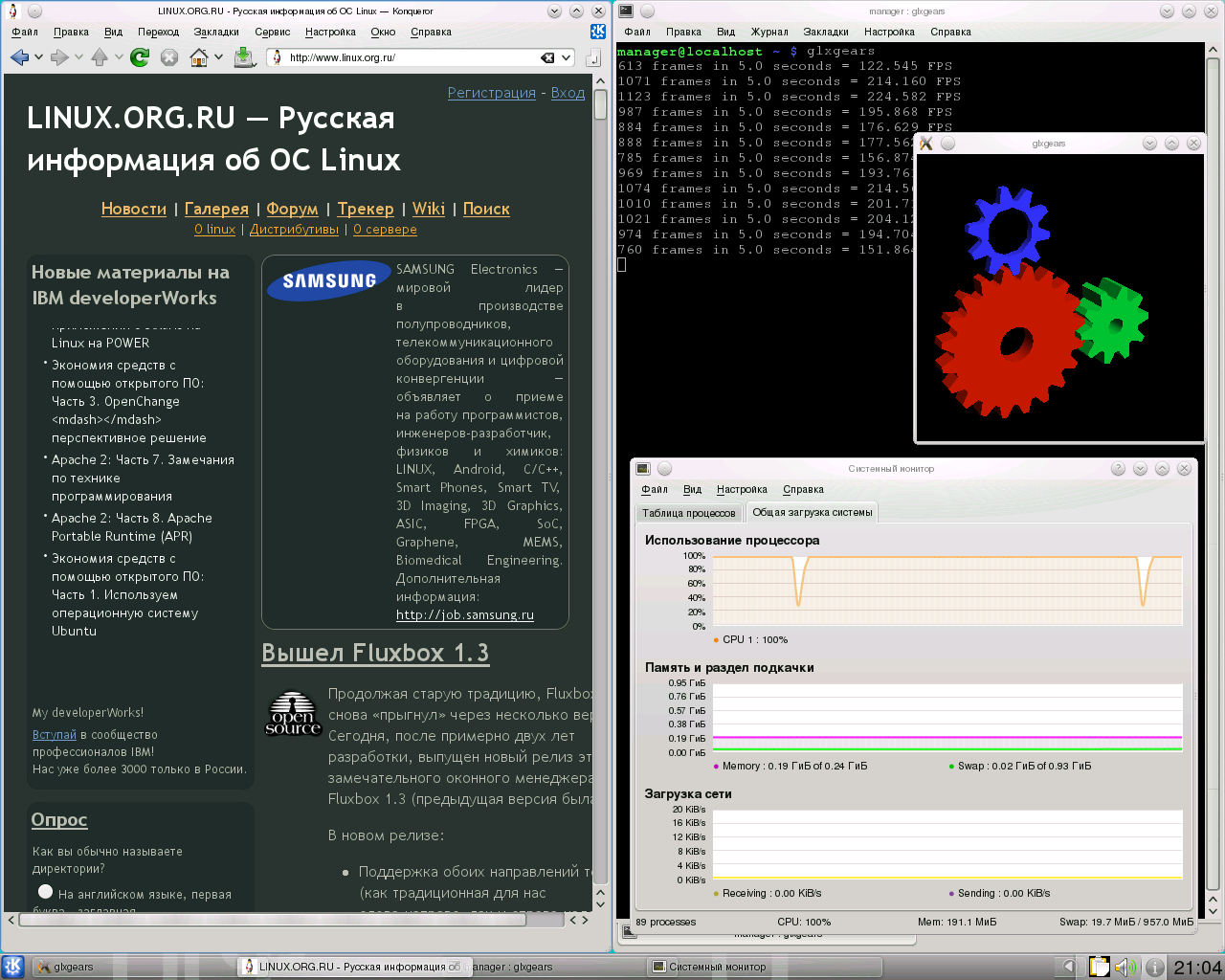Pin the glxgears window on all desktops
Viewport: 1225px width, 980px height.
click(947, 144)
